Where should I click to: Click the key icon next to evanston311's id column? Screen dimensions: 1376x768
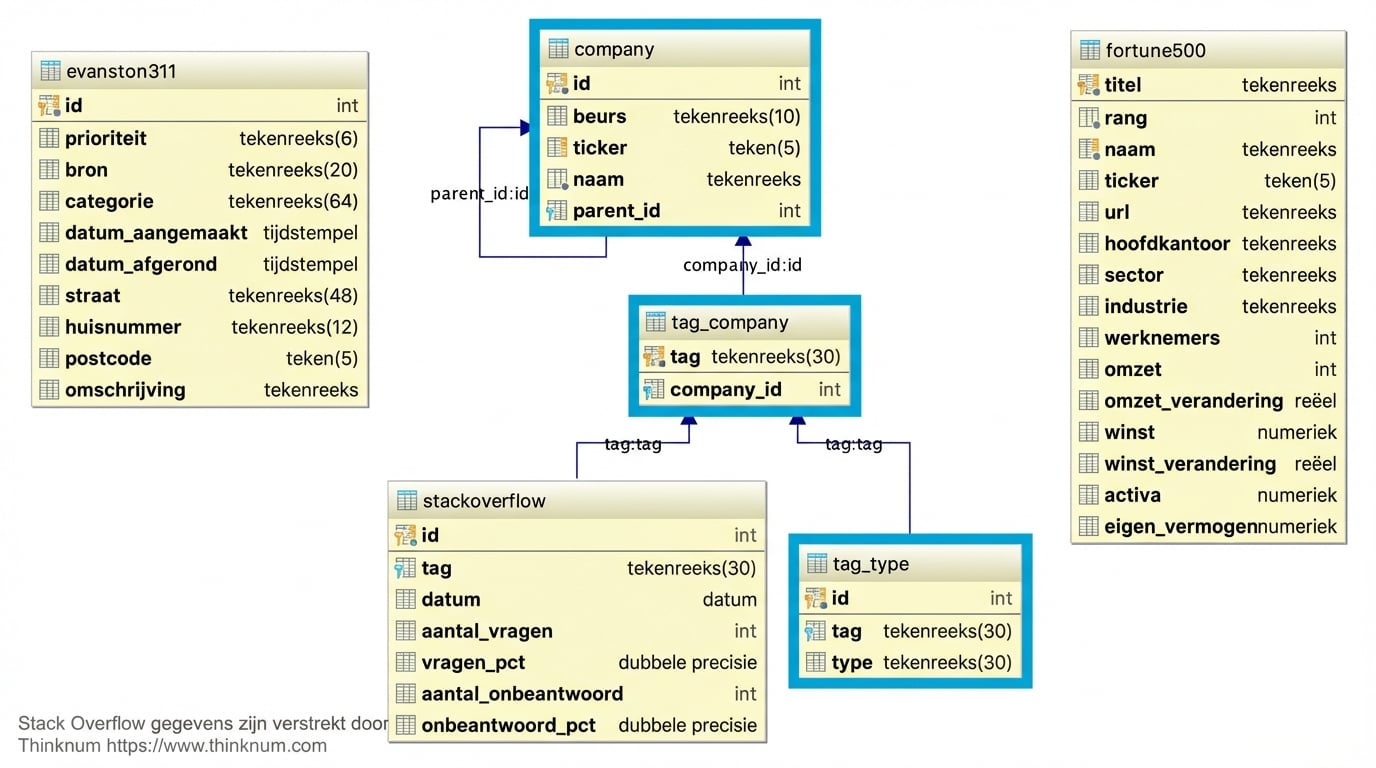tap(45, 105)
